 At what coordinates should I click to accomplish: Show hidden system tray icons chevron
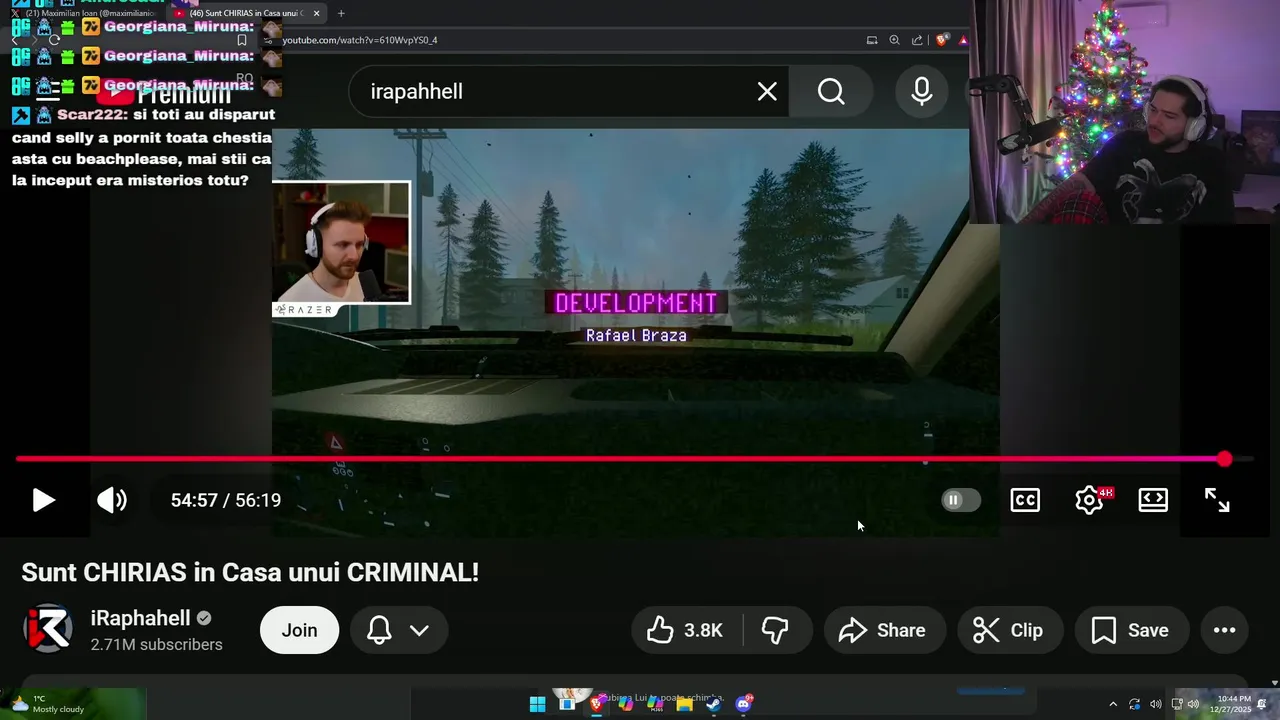1113,704
